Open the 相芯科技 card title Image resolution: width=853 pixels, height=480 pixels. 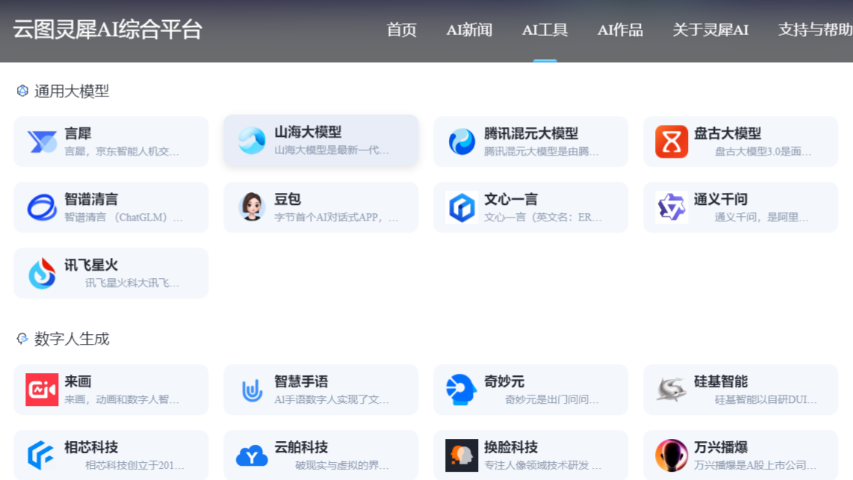(x=91, y=447)
